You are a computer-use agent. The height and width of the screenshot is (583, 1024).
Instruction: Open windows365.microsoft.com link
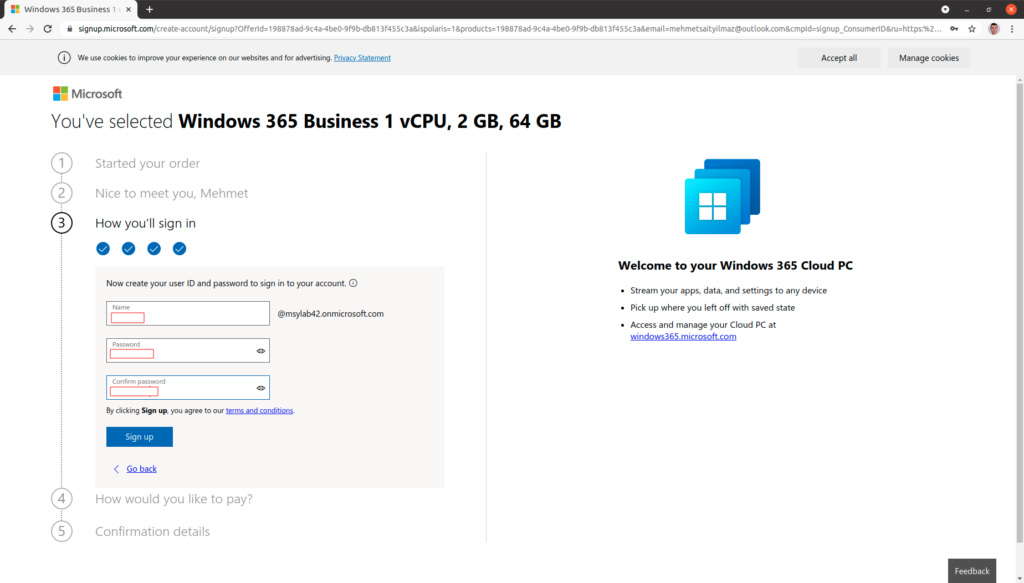point(683,337)
